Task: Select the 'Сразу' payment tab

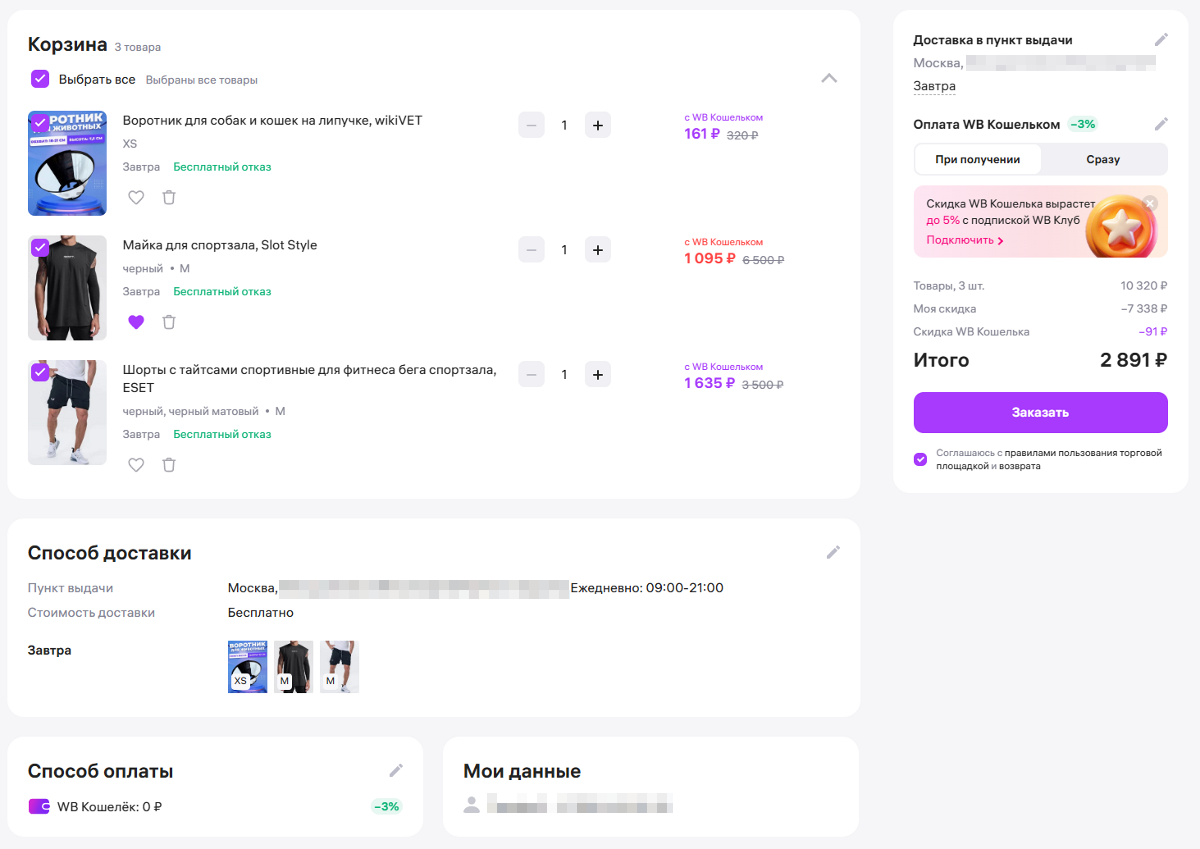Action: point(1103,160)
